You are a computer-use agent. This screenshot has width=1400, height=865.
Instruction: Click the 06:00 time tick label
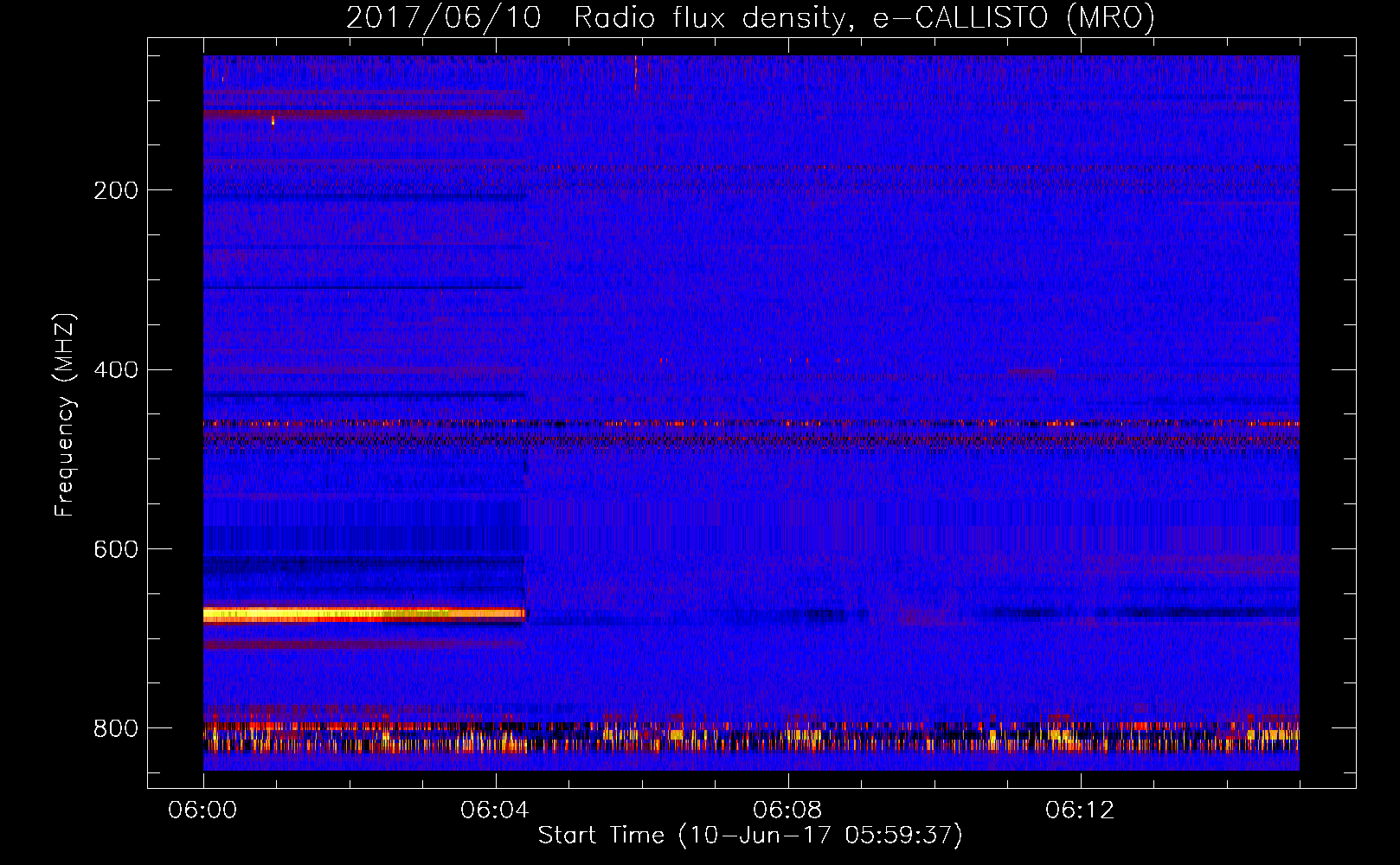(x=202, y=810)
